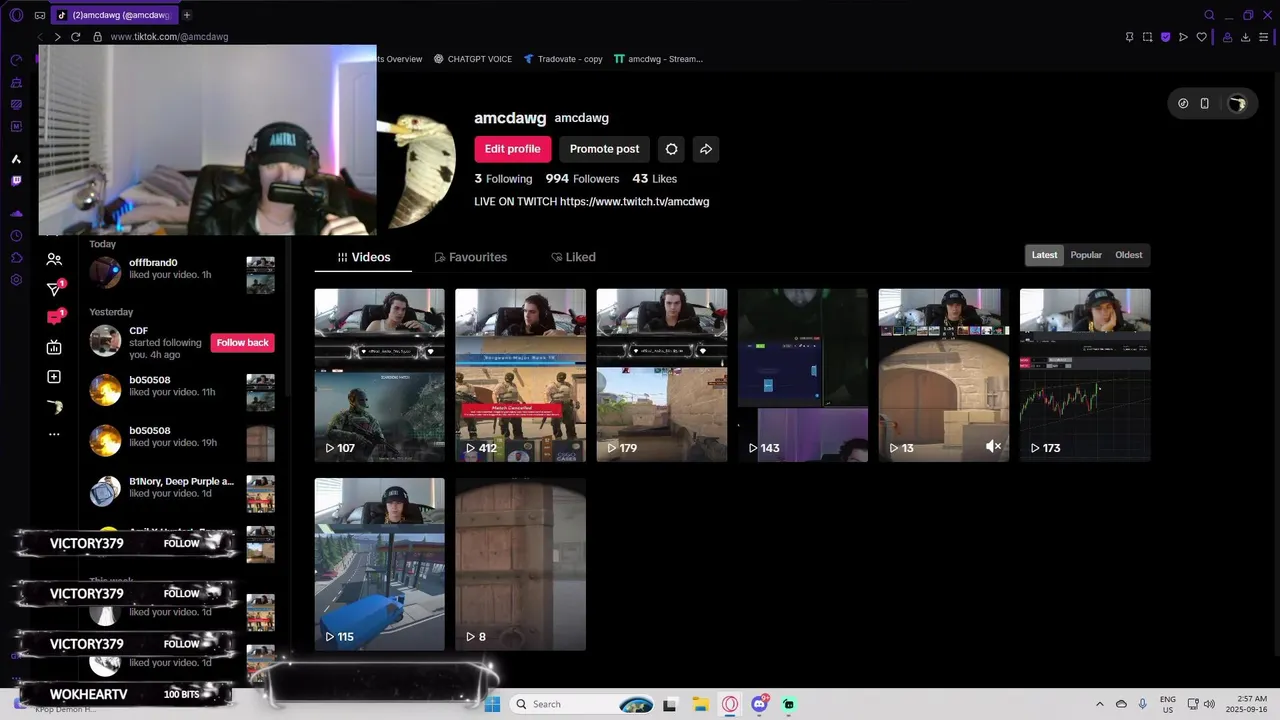
Task: Open the Tradovate - copy bookmark
Action: point(564,59)
